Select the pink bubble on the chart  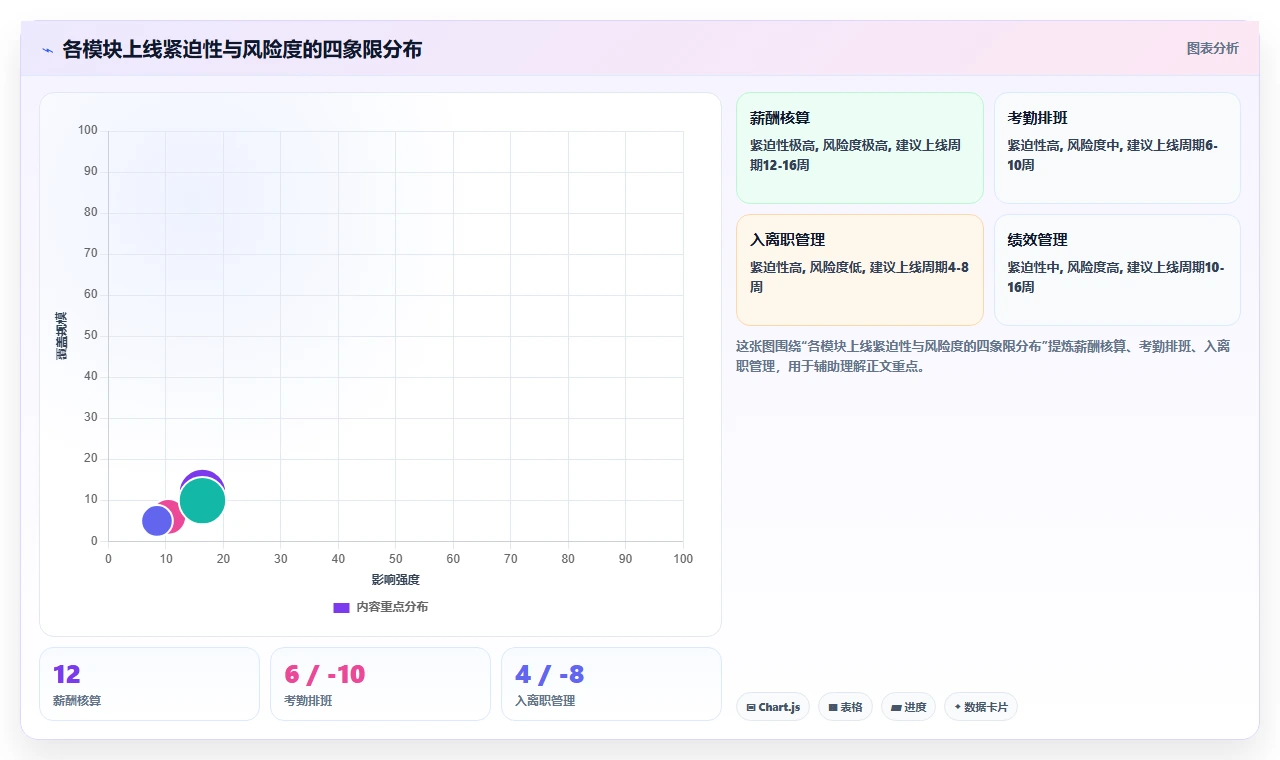pyautogui.click(x=176, y=517)
